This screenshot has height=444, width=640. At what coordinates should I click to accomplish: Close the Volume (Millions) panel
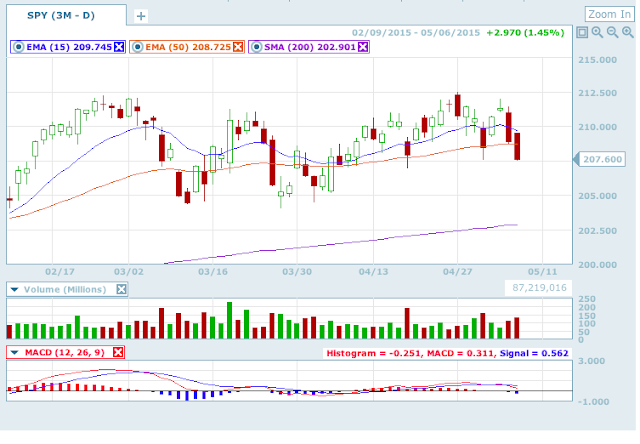pos(121,289)
